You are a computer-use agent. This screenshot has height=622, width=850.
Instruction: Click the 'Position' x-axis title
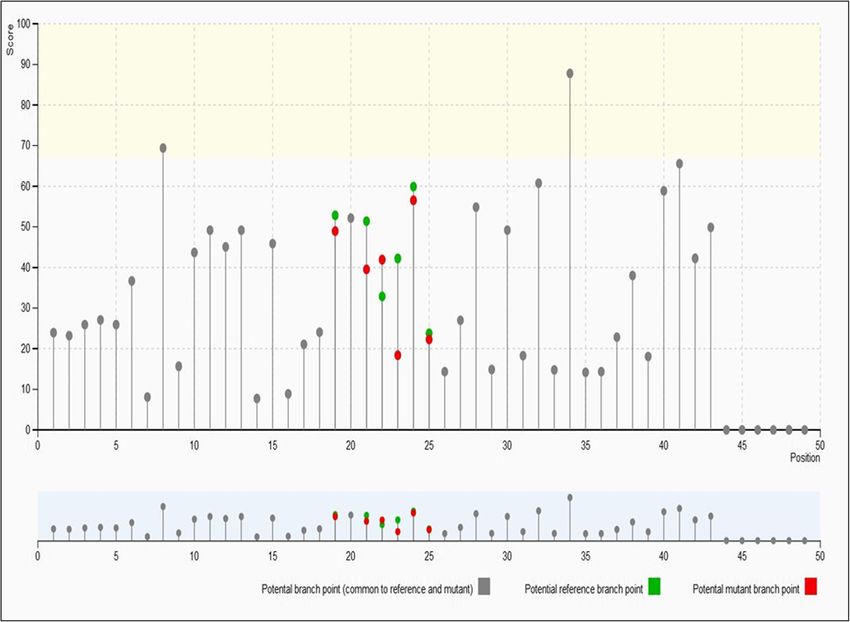coord(804,458)
